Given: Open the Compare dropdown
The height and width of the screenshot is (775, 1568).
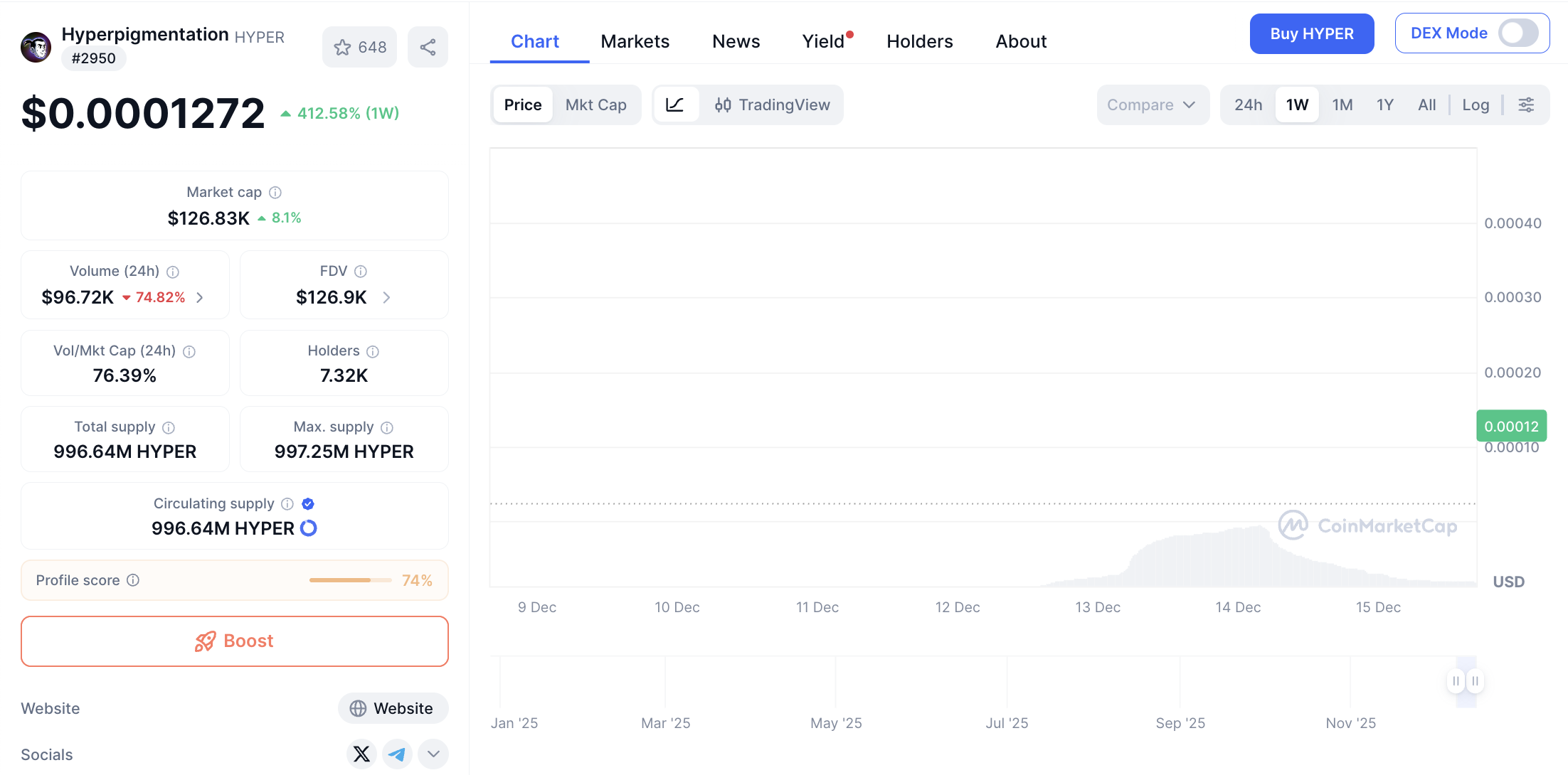Looking at the screenshot, I should coord(1151,105).
